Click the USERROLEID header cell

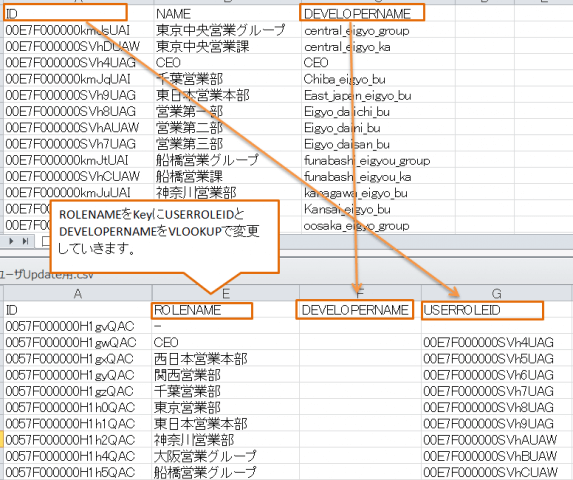482,311
